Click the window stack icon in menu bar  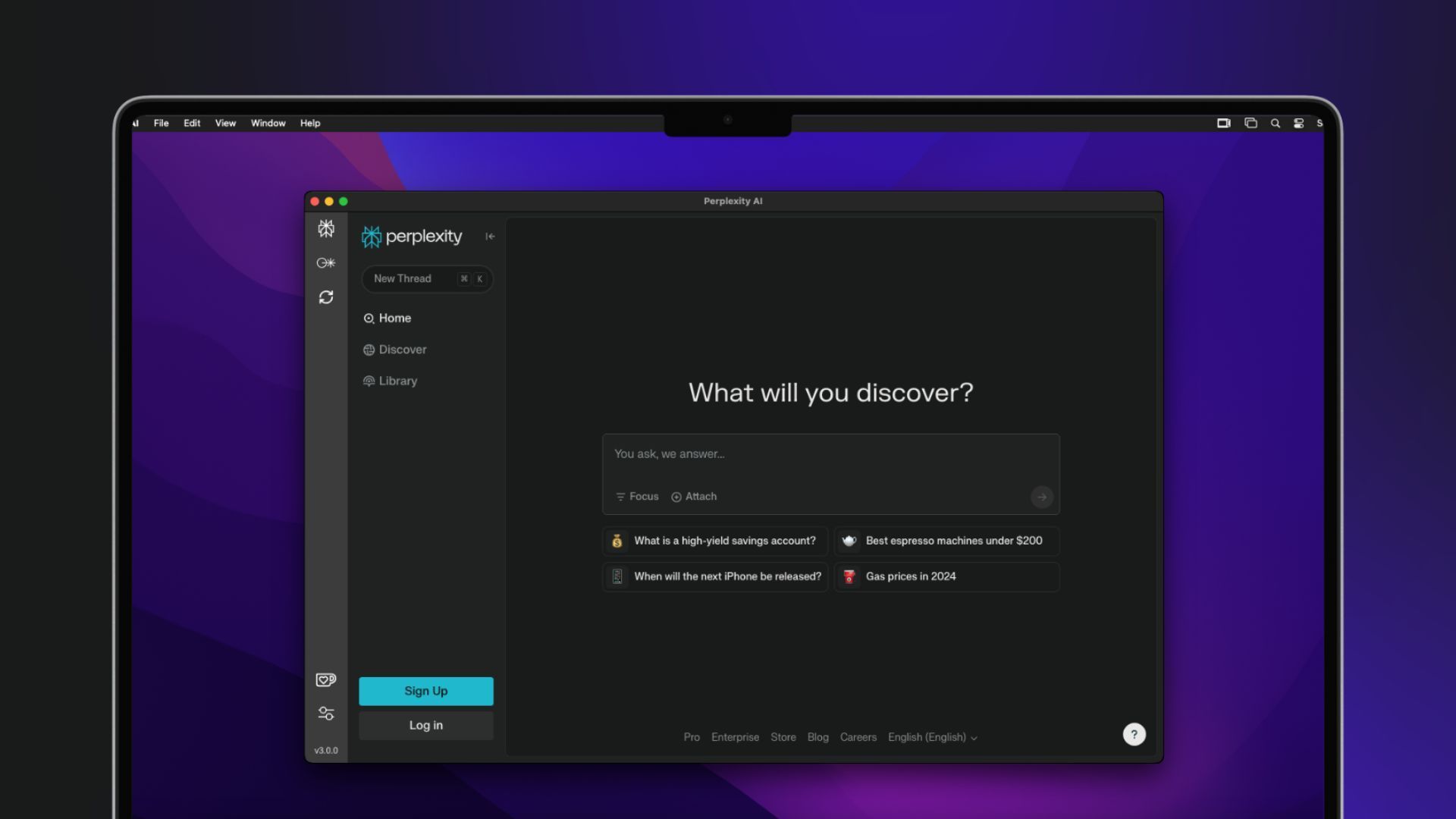pos(1251,124)
